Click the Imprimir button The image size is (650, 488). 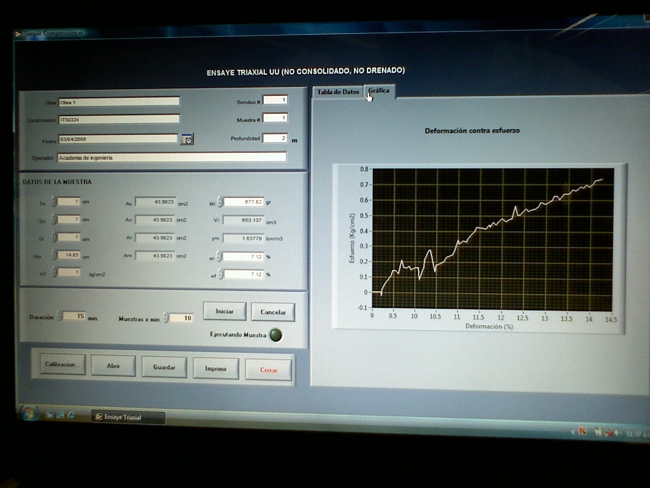[215, 368]
